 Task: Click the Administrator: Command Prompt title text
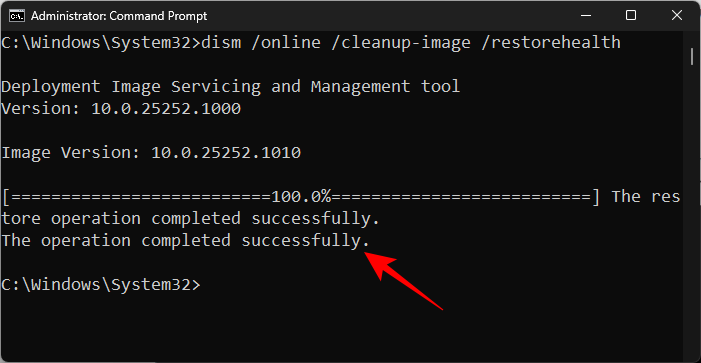119,16
